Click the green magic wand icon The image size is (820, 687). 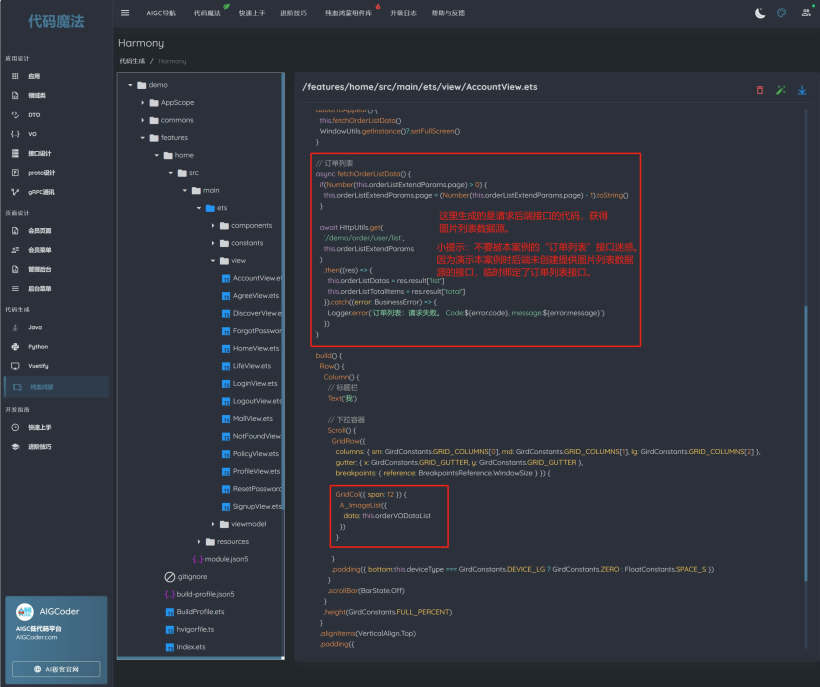(781, 90)
